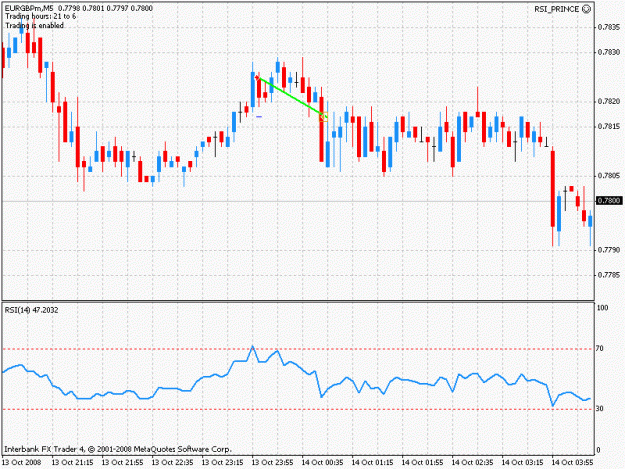Click the 0.7820 price axis label

(x=609, y=102)
